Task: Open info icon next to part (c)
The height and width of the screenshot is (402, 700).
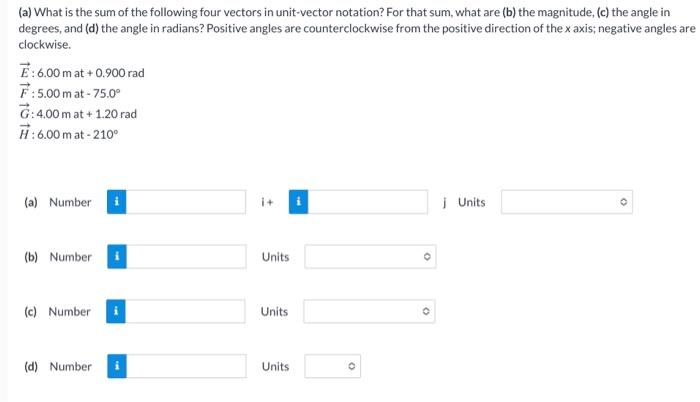Action: pos(116,311)
